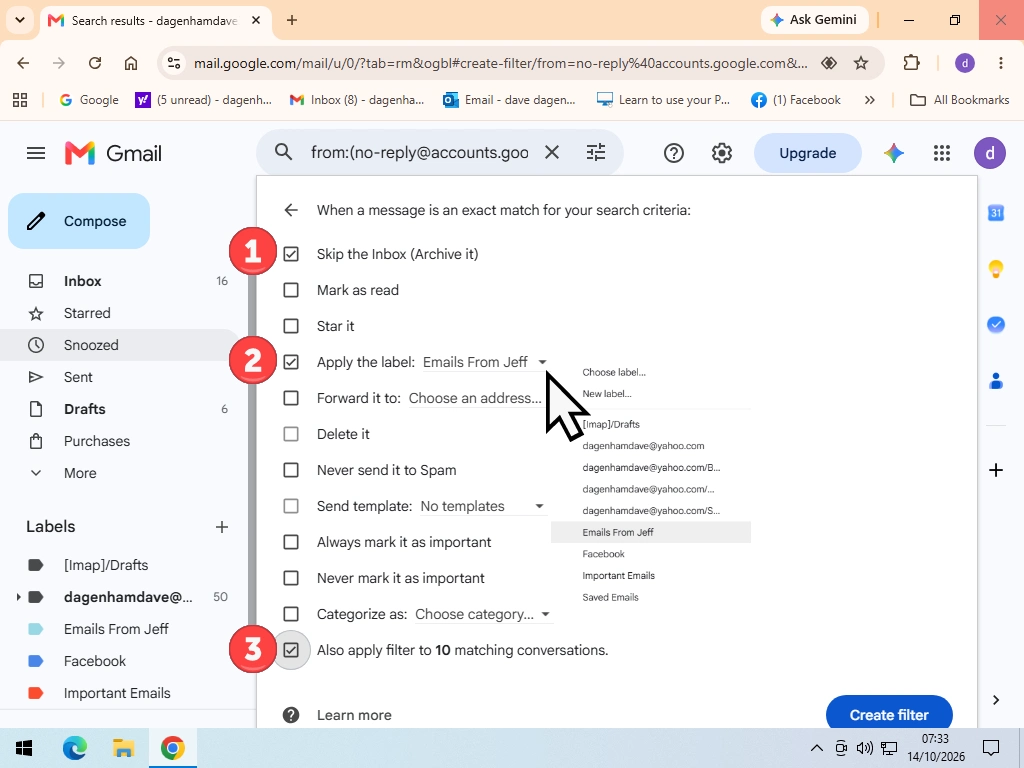The width and height of the screenshot is (1024, 768).
Task: Click the Compose button
Action: 79,221
